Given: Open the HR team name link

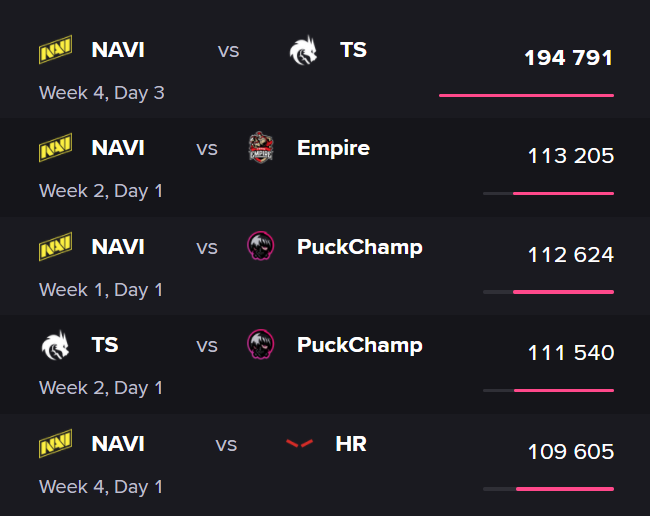Looking at the screenshot, I should tap(351, 444).
